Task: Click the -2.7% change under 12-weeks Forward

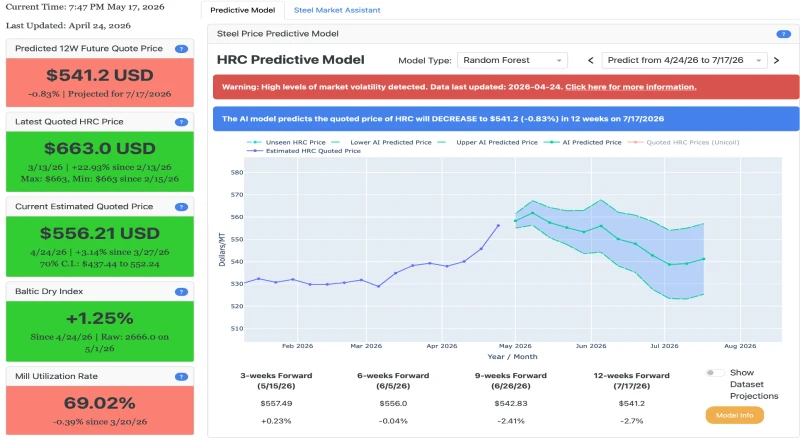Action: (632, 422)
